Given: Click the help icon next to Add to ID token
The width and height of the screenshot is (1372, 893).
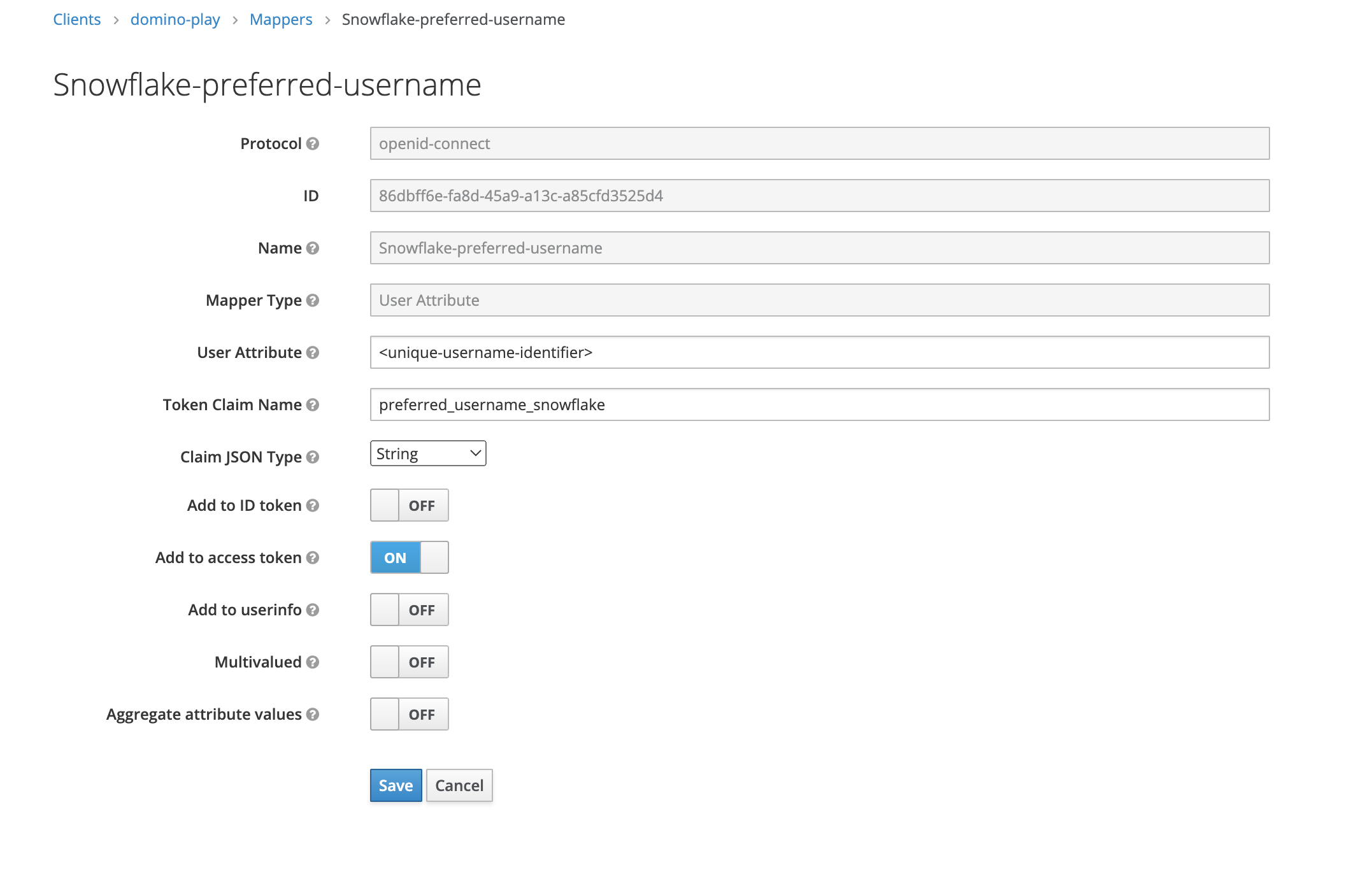Looking at the screenshot, I should [x=312, y=506].
